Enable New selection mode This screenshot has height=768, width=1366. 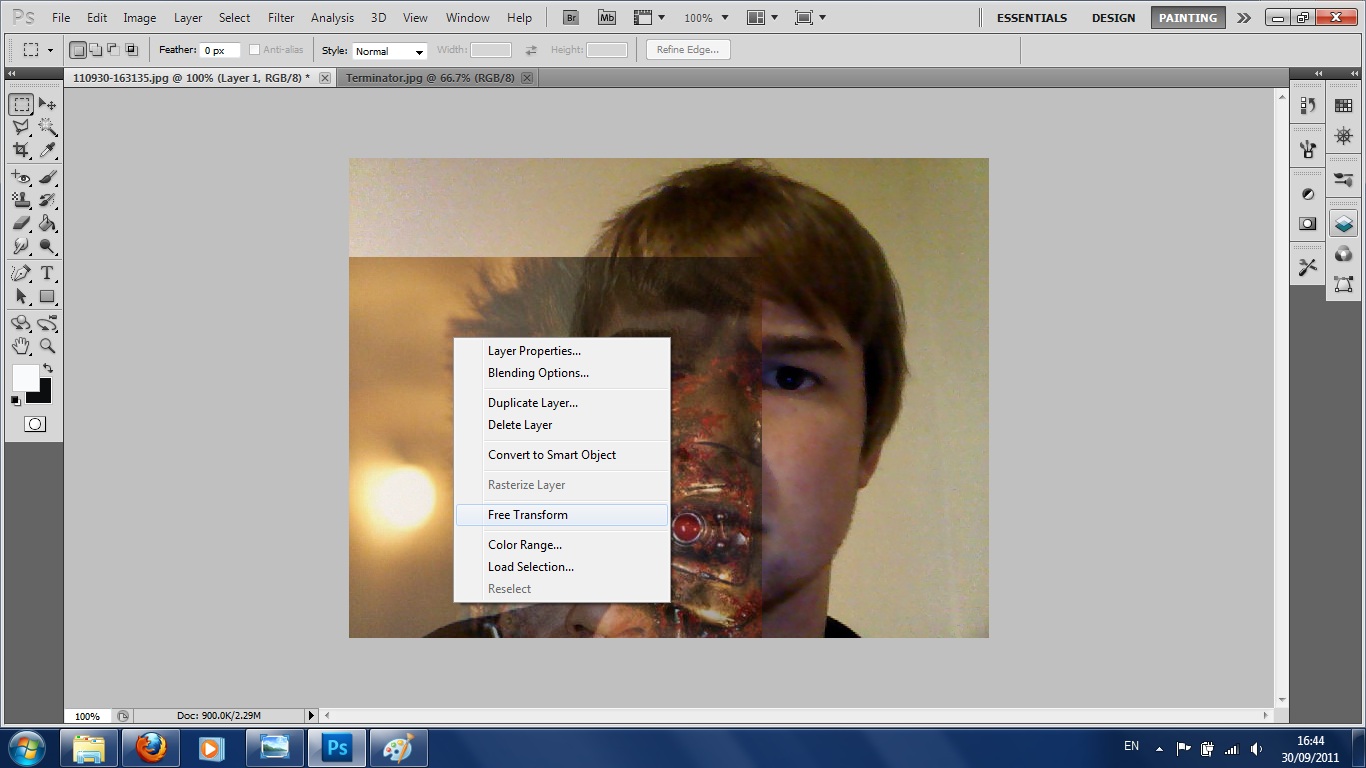coord(78,50)
